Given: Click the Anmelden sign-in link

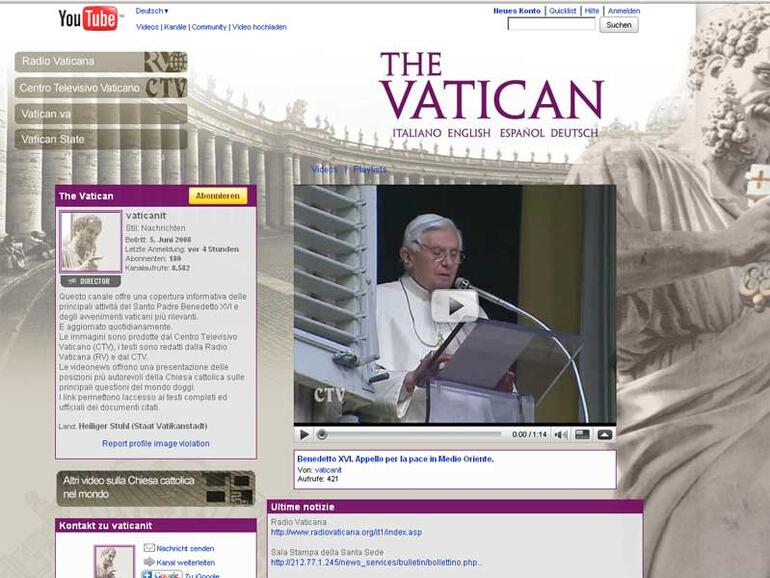Looking at the screenshot, I should click(x=624, y=11).
